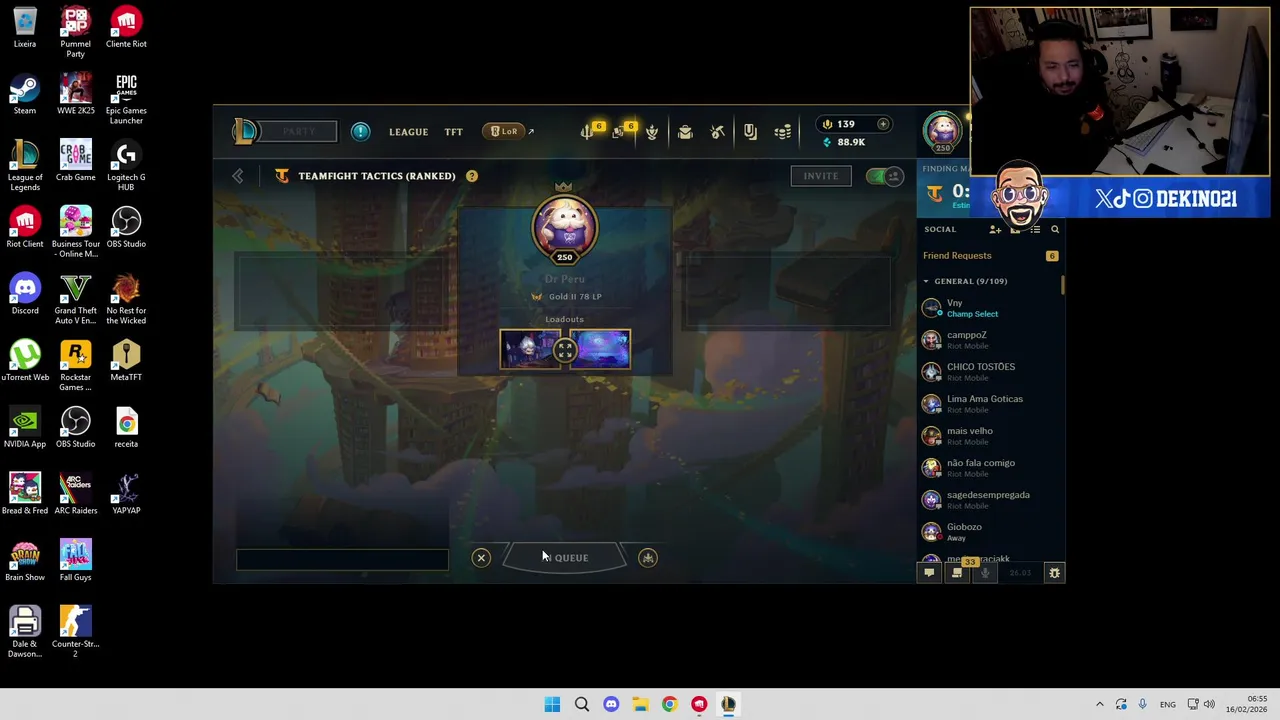
Task: Open taskbar Search
Action: pyautogui.click(x=581, y=704)
